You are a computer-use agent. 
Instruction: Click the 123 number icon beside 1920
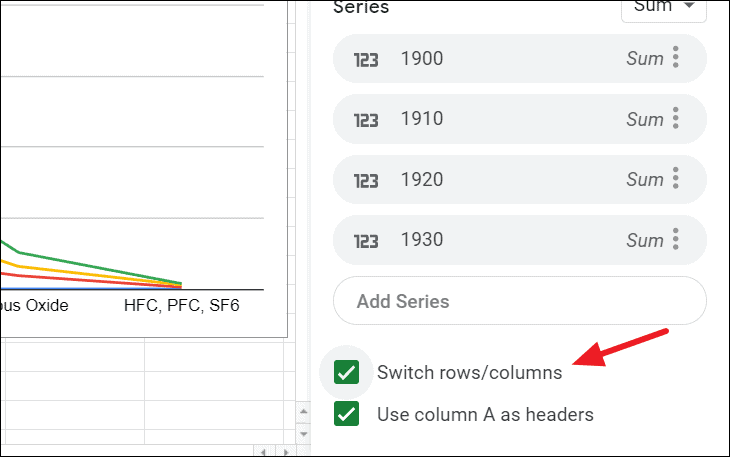pos(366,181)
